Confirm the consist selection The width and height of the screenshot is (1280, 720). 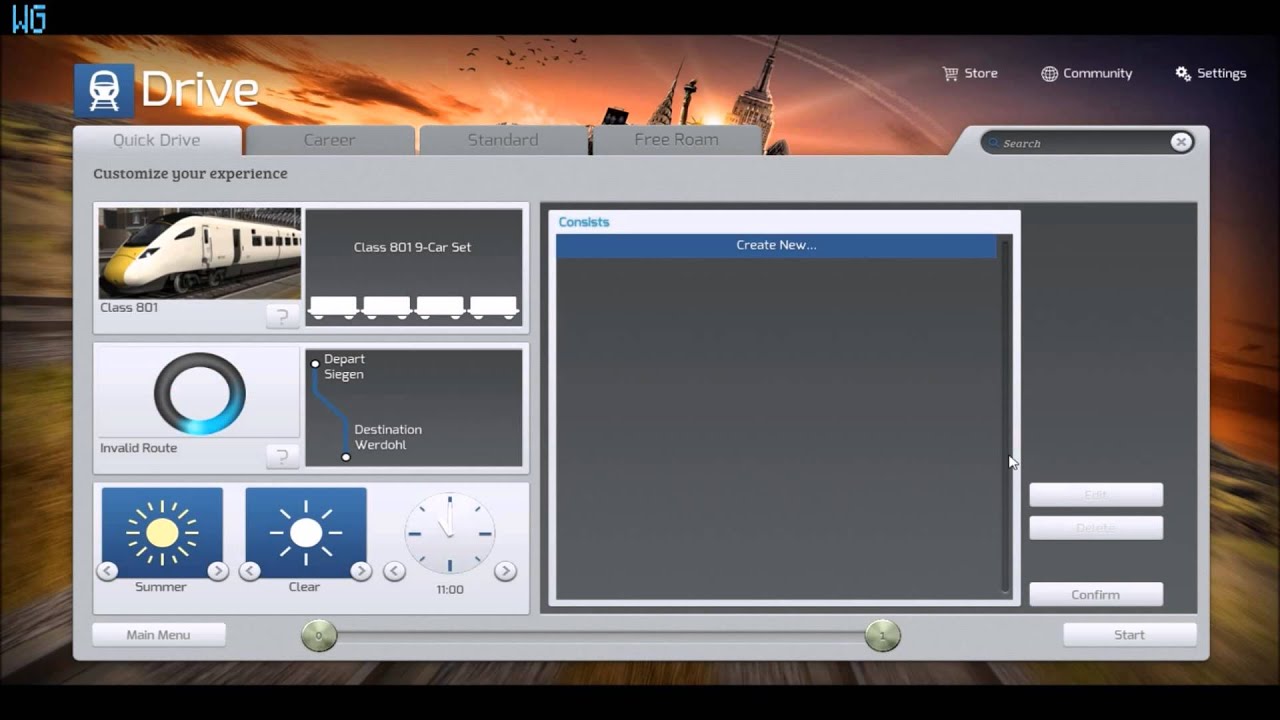(1096, 594)
